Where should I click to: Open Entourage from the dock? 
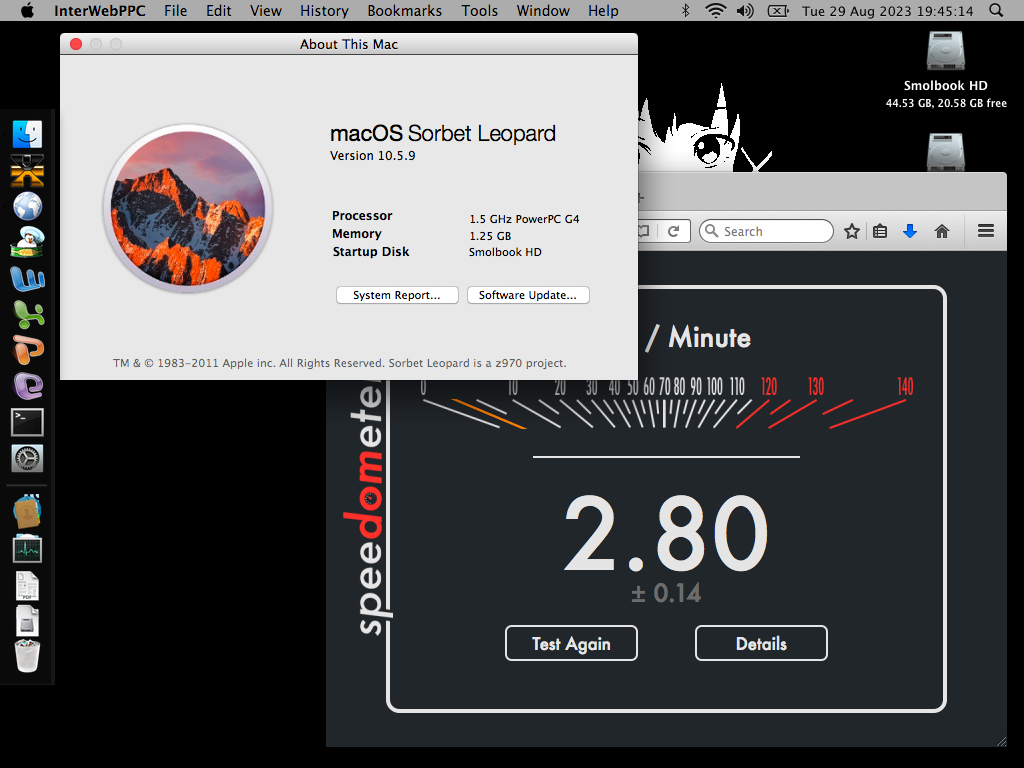[x=28, y=386]
